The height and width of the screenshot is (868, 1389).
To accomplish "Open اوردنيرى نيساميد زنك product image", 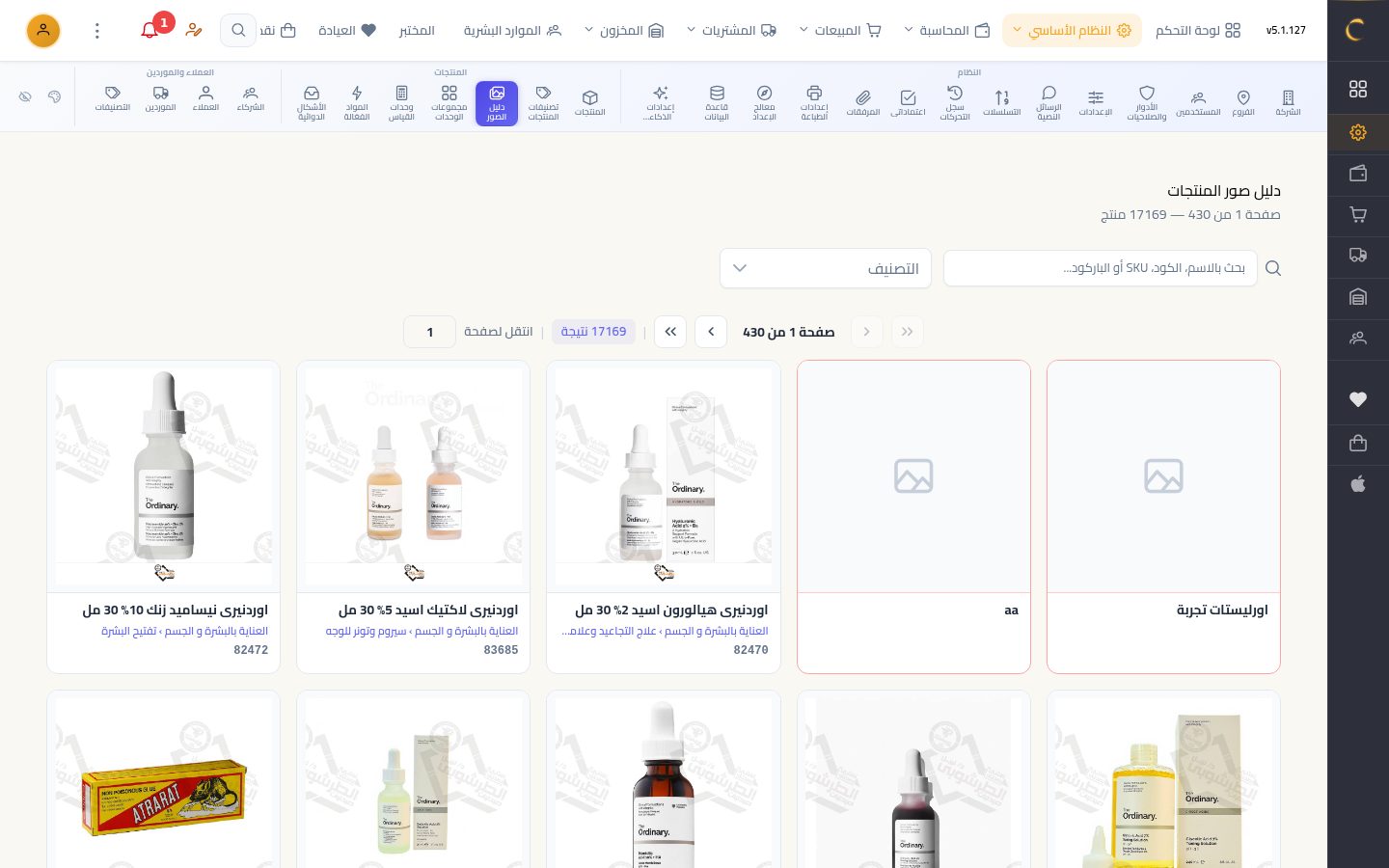I will [164, 476].
